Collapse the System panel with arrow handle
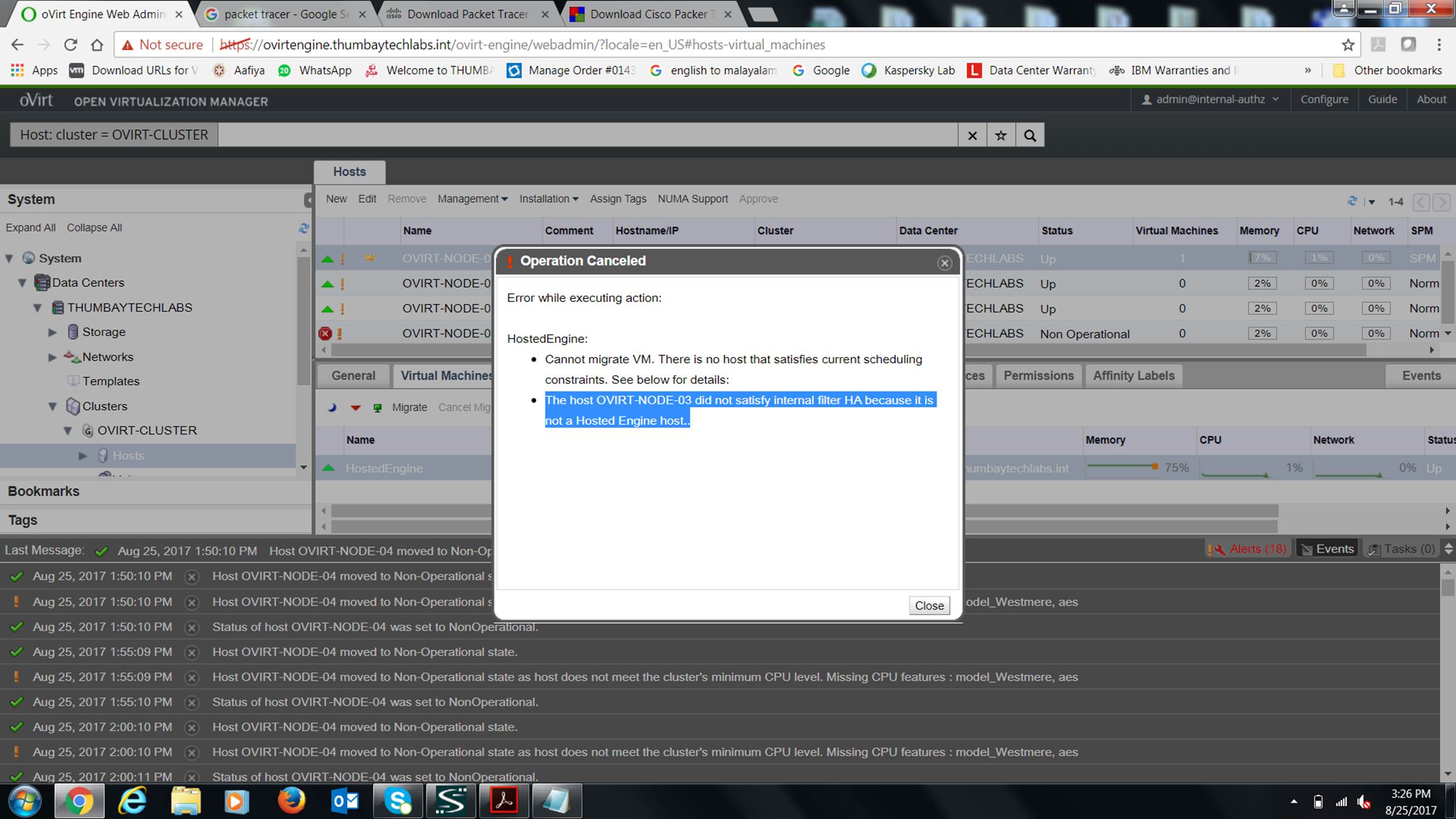The height and width of the screenshot is (819, 1456). coord(308,200)
